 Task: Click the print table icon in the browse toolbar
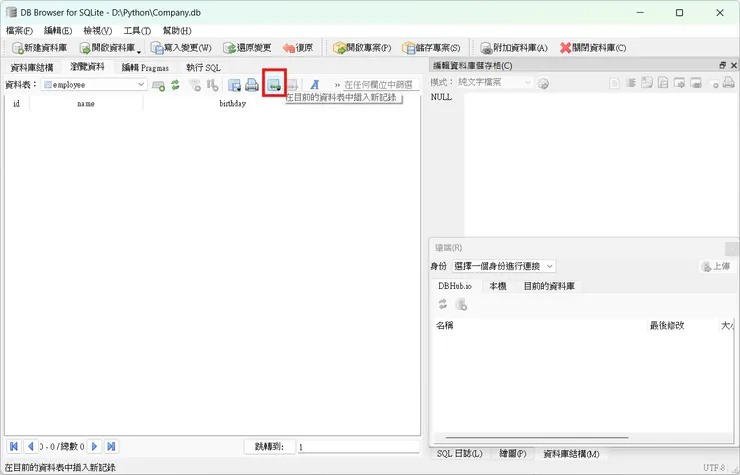coord(252,85)
